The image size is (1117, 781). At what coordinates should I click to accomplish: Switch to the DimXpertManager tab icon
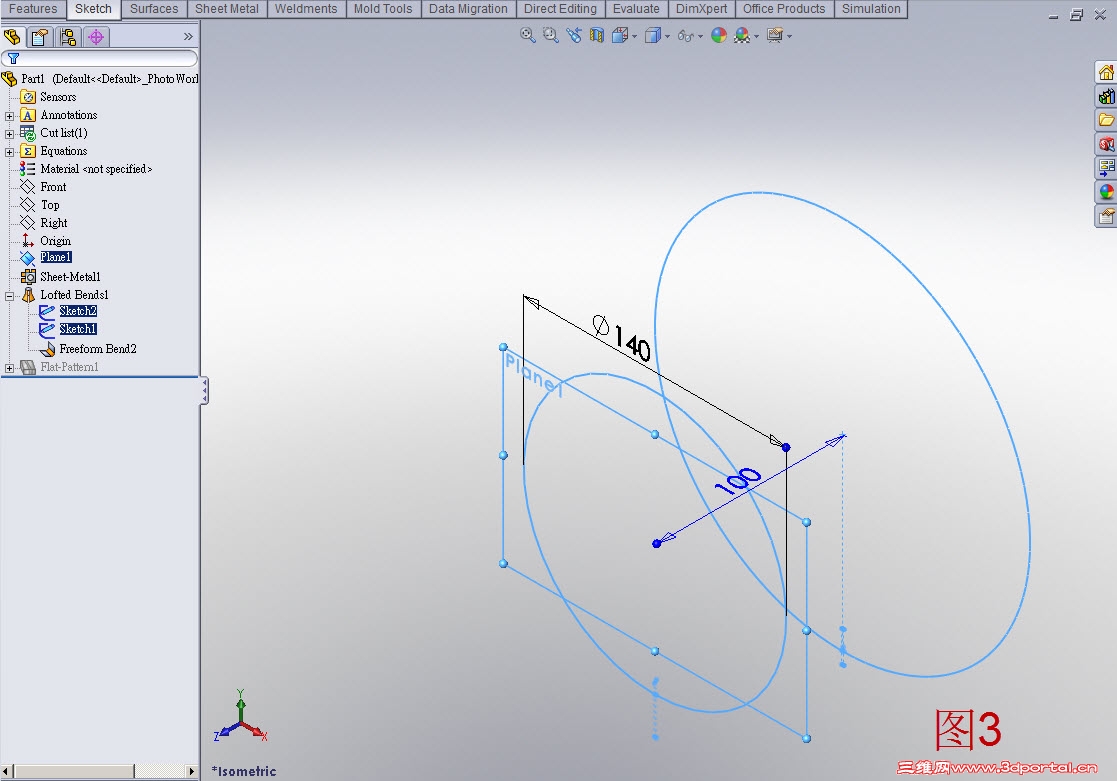pyautogui.click(x=96, y=36)
